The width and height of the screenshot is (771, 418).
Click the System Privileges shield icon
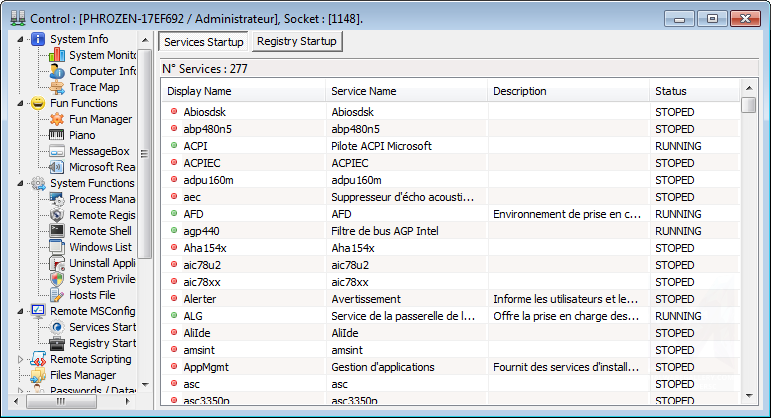coord(57,279)
